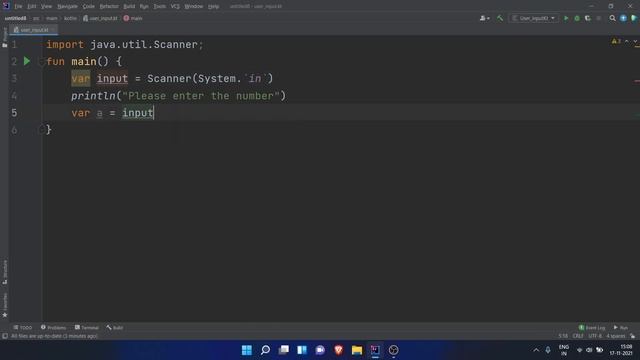
Task: Open the Refactor menu
Action: pos(109,7)
